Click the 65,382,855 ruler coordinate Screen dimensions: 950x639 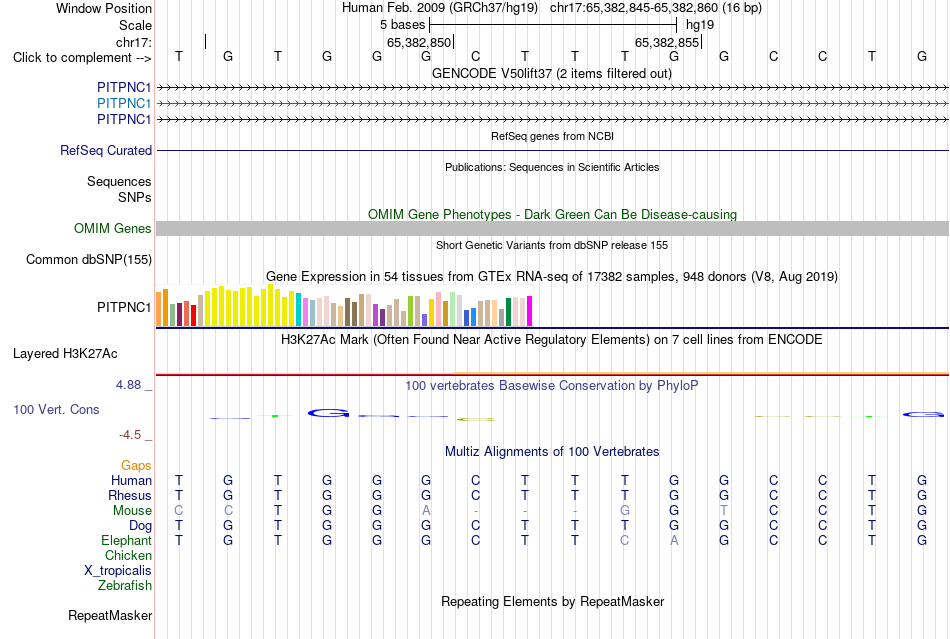(666, 42)
